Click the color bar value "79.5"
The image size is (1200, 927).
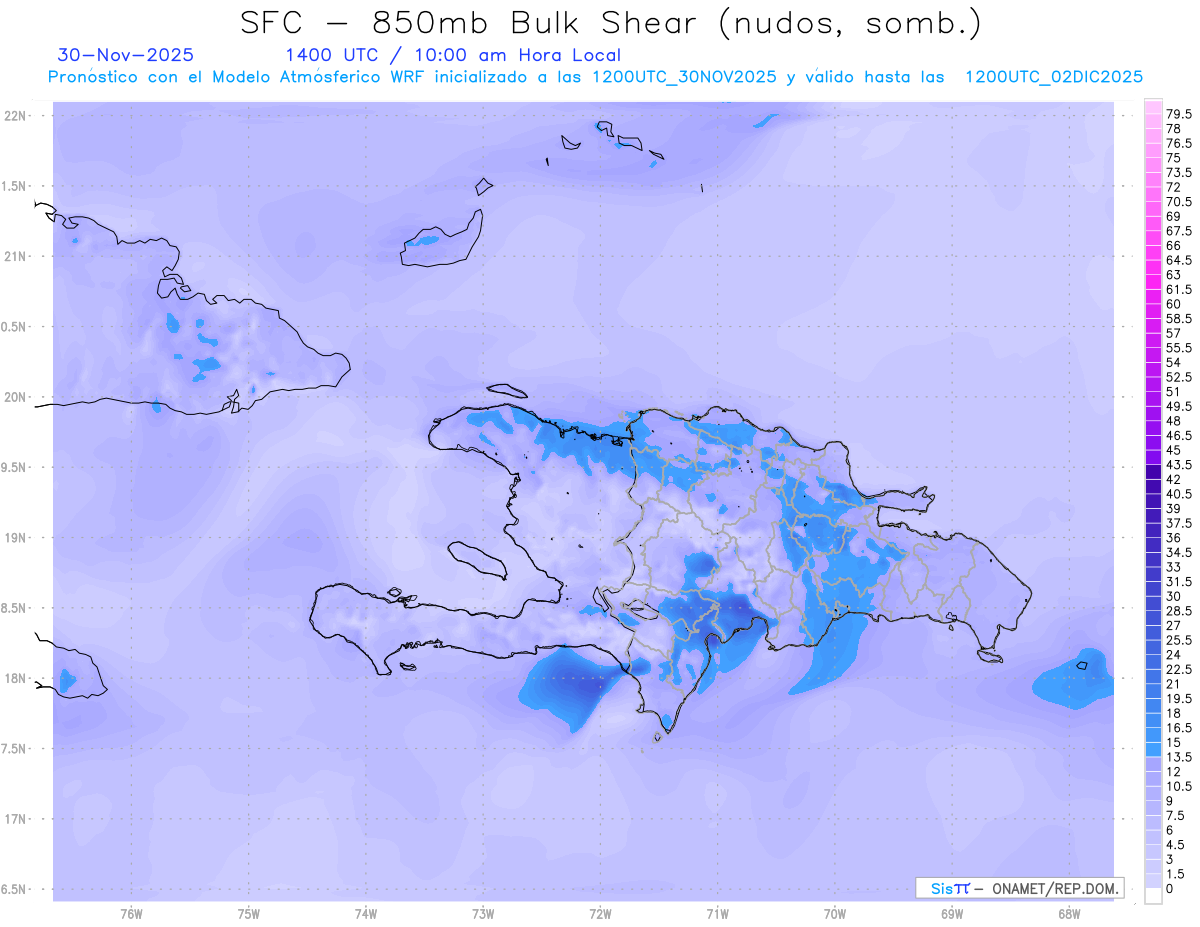click(x=1179, y=115)
